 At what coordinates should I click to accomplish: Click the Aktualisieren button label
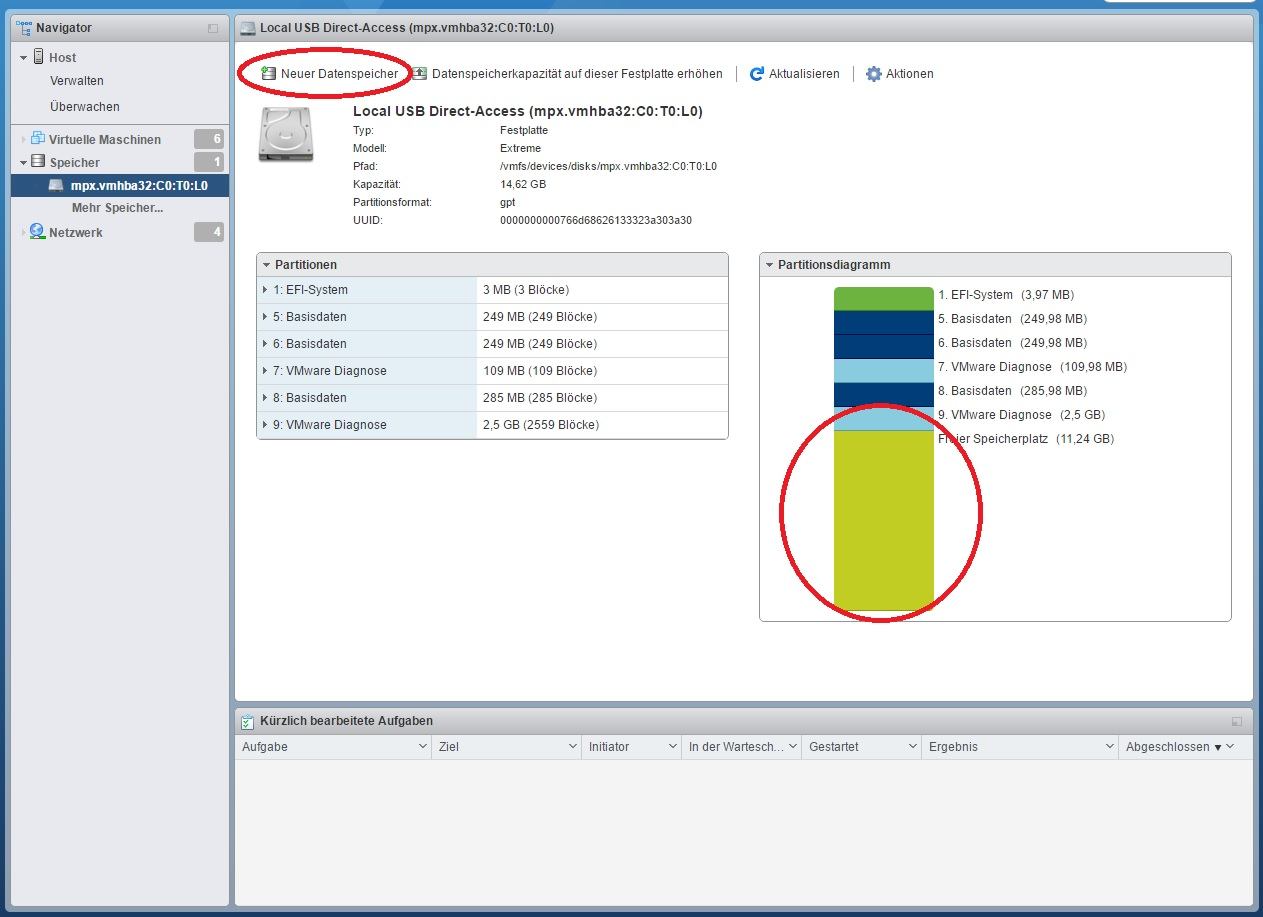tap(804, 74)
